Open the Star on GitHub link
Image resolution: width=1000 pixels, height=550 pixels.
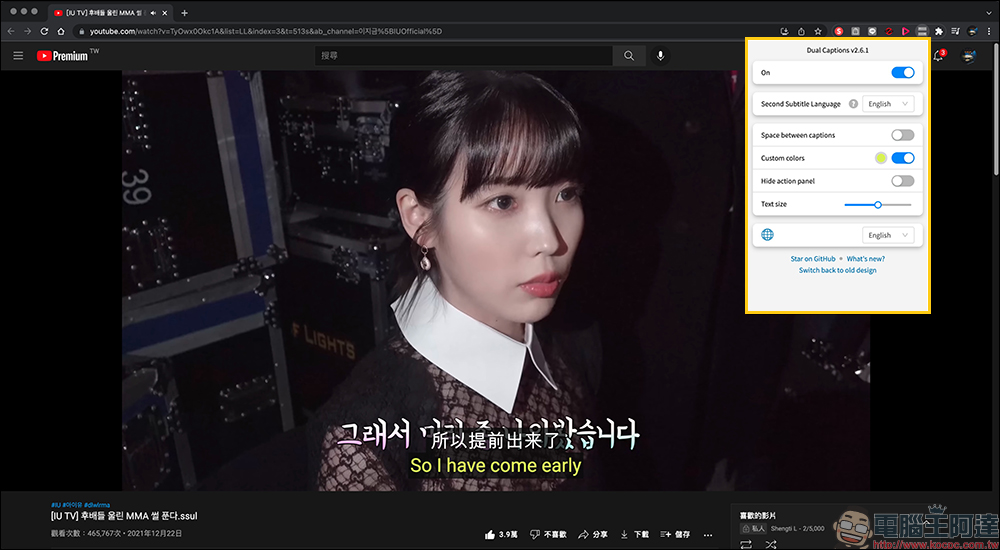click(812, 258)
